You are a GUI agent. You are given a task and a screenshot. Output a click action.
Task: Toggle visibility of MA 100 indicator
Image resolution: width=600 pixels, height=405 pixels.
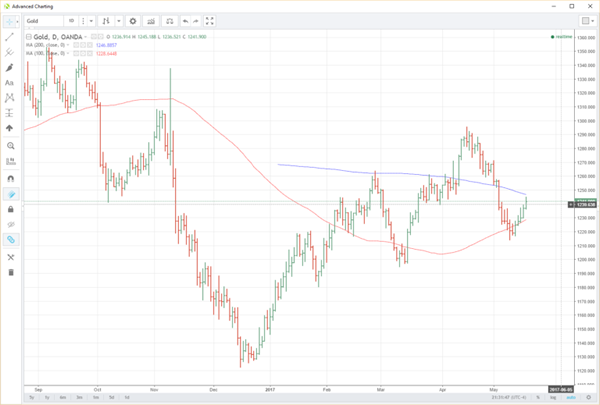[x=76, y=54]
